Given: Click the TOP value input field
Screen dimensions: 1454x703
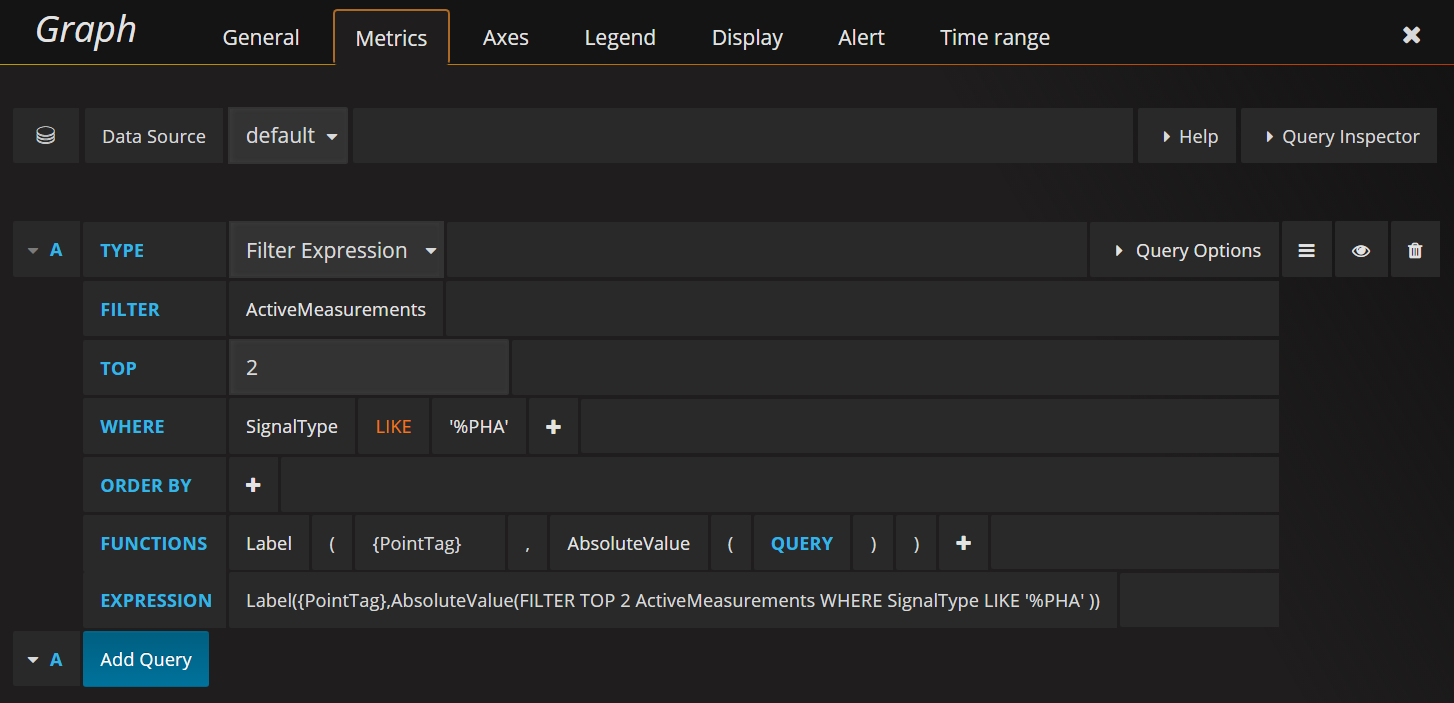Looking at the screenshot, I should [369, 367].
